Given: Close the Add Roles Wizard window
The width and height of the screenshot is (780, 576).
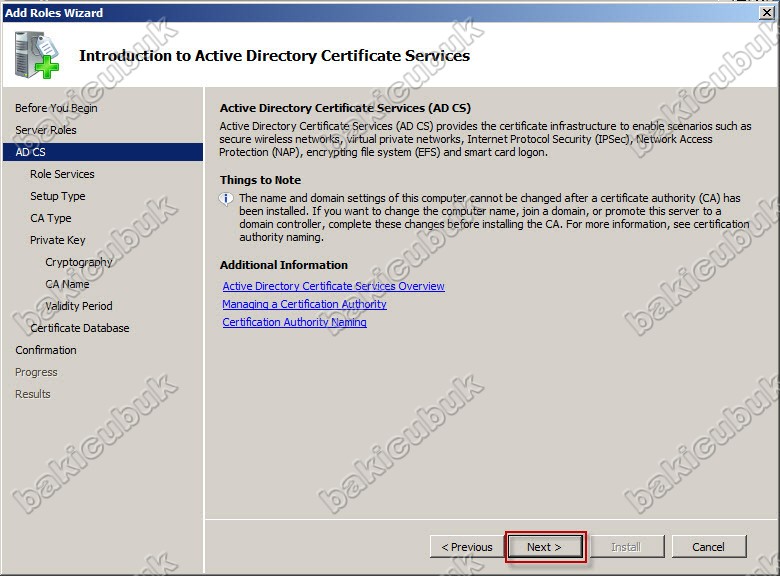Looking at the screenshot, I should [766, 13].
